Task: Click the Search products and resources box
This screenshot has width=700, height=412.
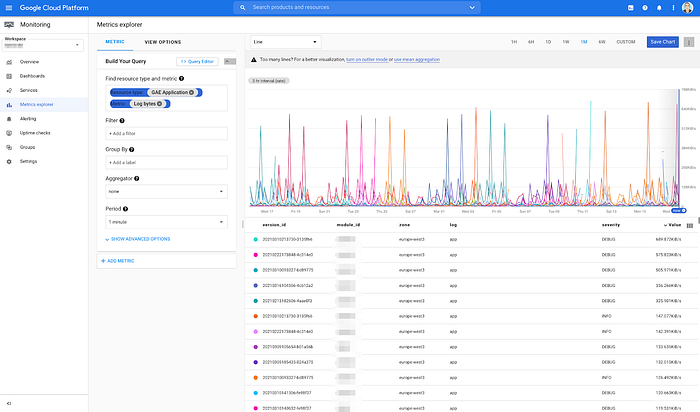Action: click(357, 8)
